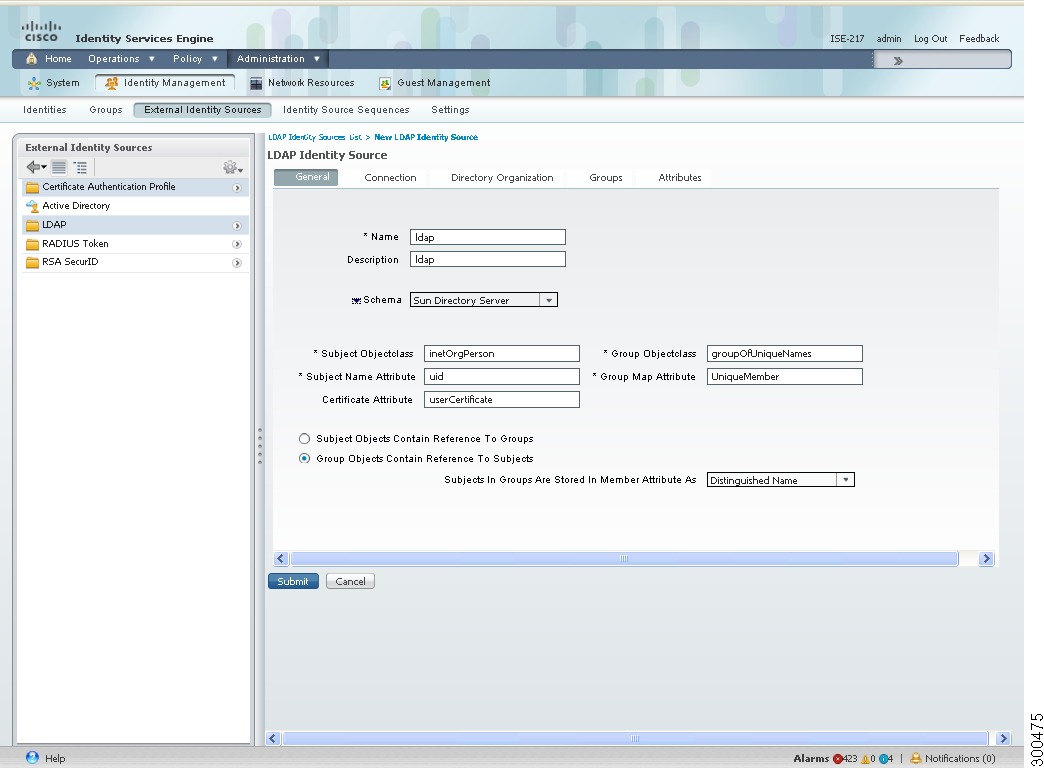Click the page bottom scrollbar's right arrow
1044x768 pixels.
(x=1003, y=738)
